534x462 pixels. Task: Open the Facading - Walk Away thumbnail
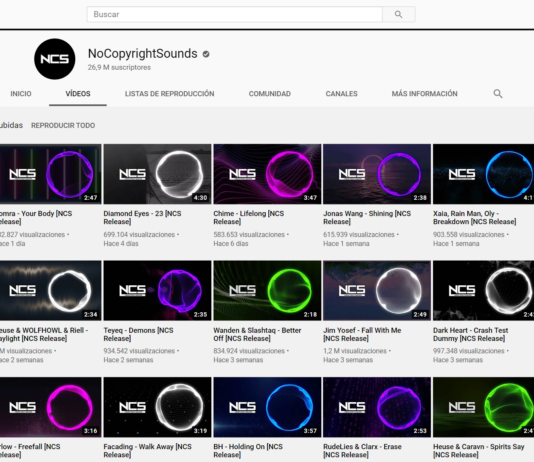pos(157,407)
